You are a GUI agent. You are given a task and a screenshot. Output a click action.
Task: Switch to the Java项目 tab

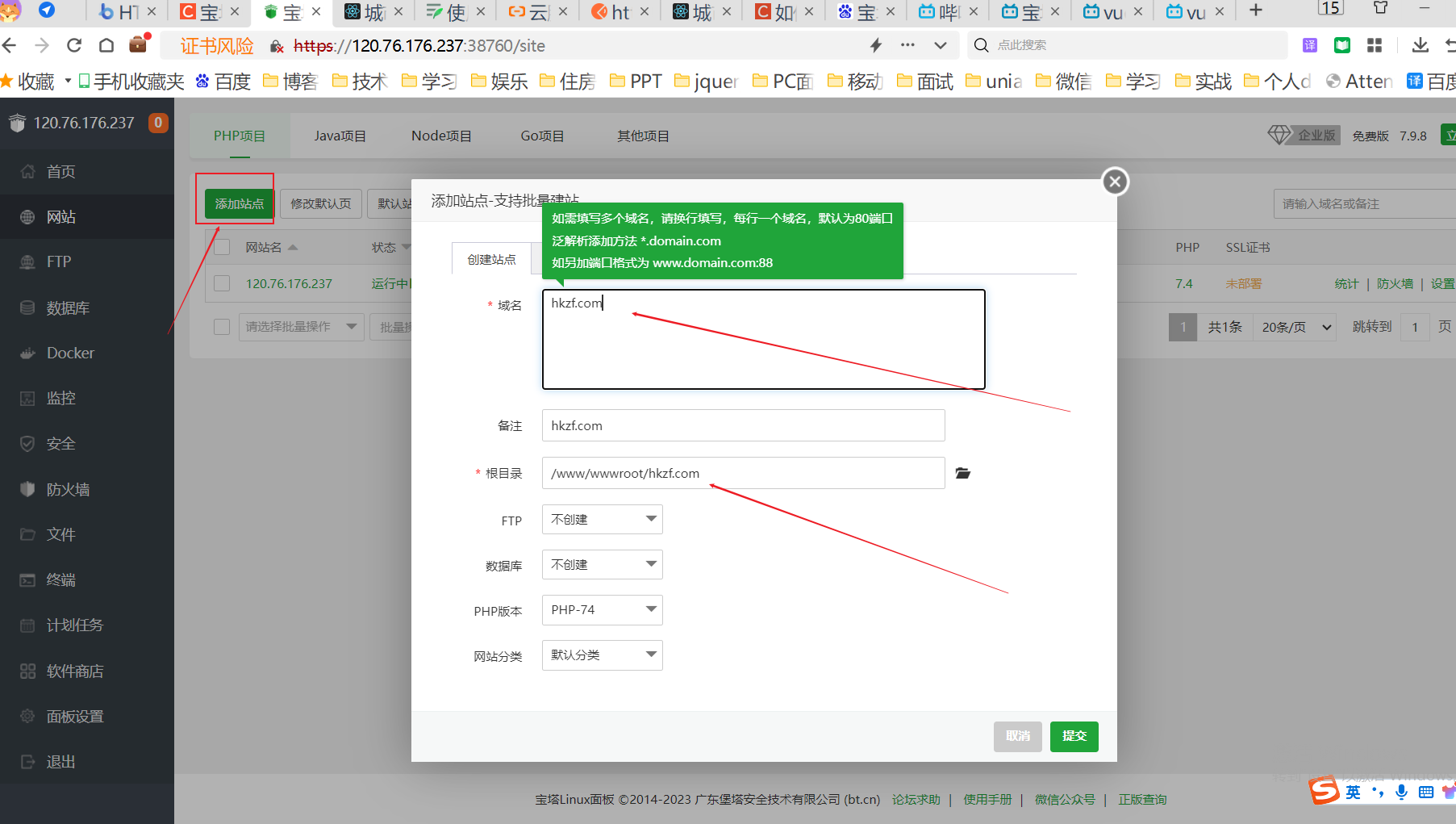pyautogui.click(x=340, y=136)
